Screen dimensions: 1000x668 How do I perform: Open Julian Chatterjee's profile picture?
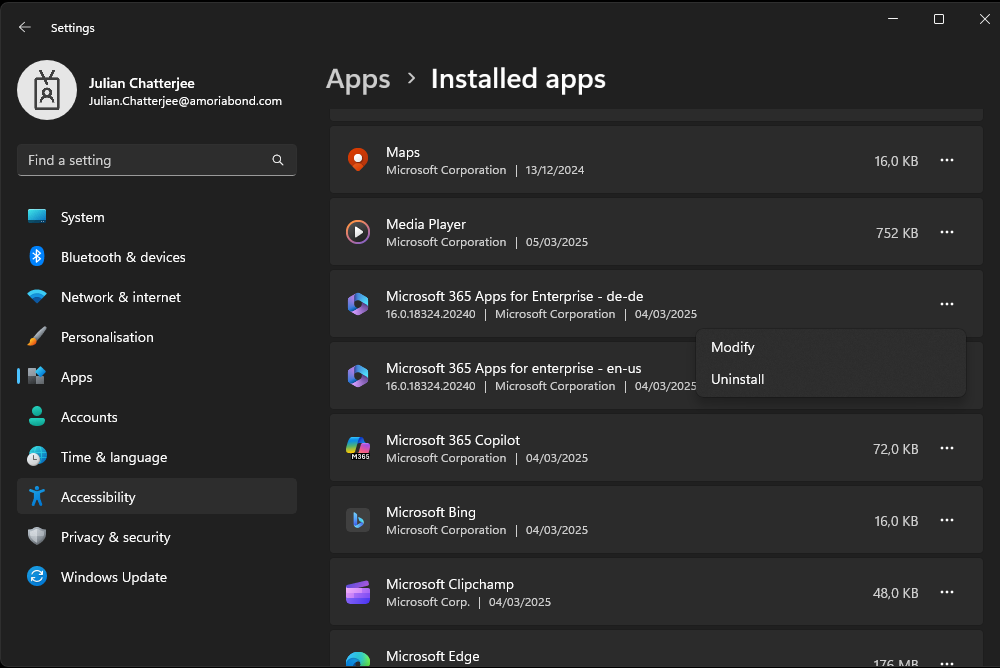(47, 91)
